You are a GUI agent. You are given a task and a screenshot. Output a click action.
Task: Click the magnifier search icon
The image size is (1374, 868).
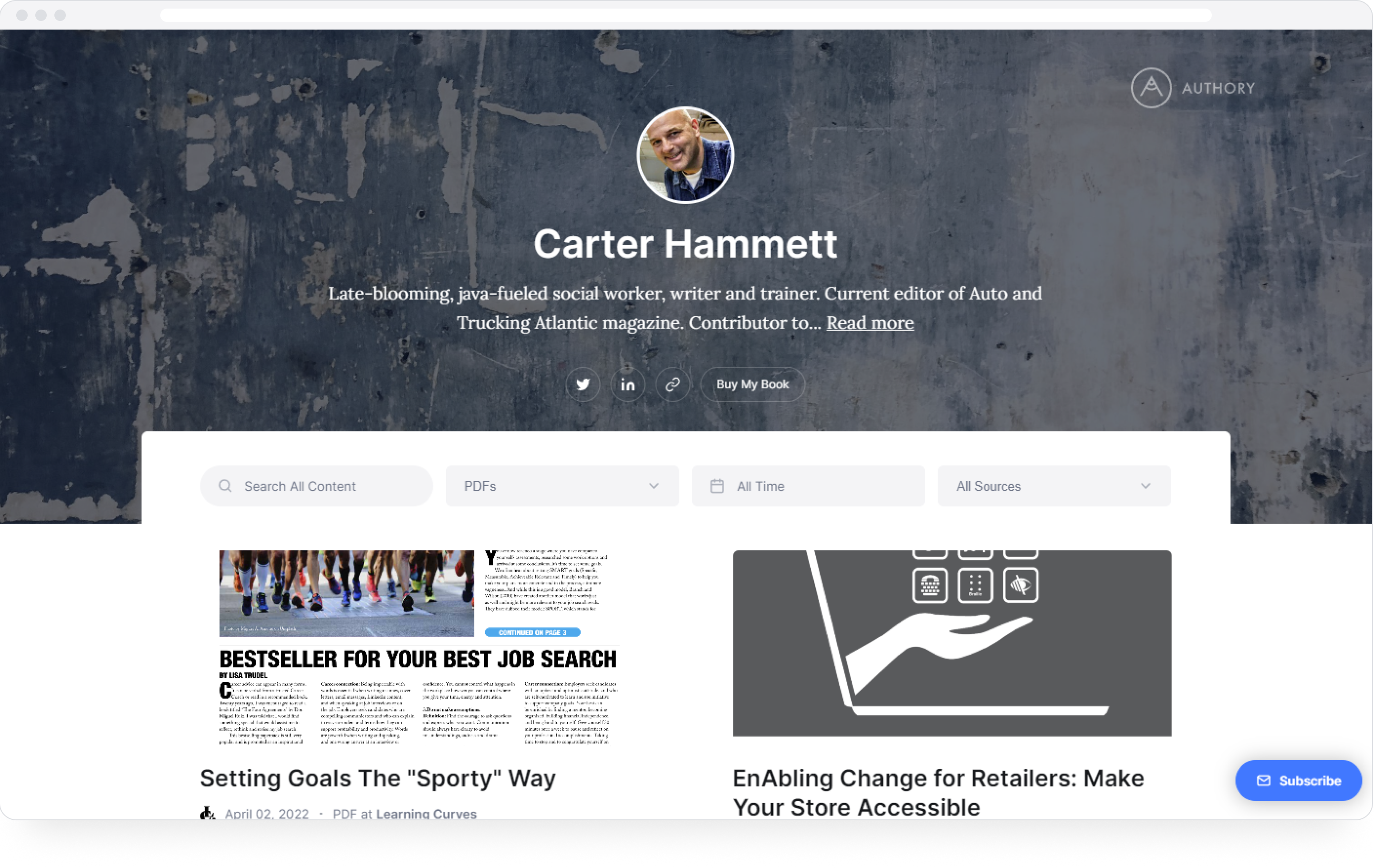pyautogui.click(x=225, y=486)
